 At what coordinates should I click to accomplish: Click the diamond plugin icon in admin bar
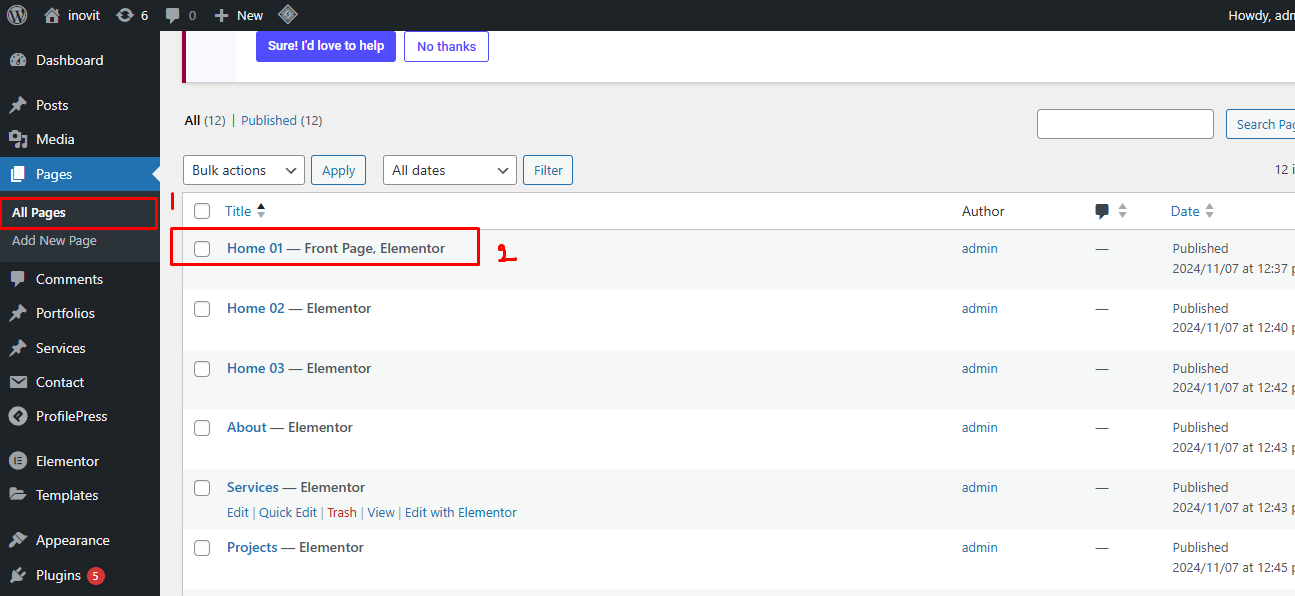287,15
